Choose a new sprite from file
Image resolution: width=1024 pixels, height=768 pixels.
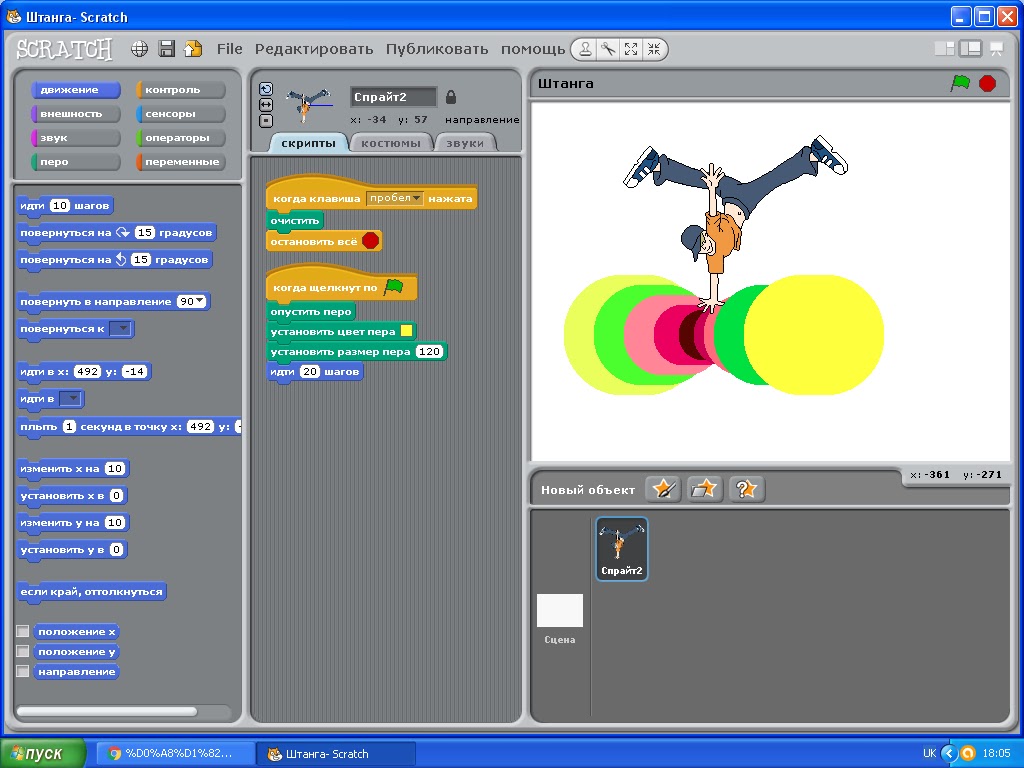(x=705, y=488)
